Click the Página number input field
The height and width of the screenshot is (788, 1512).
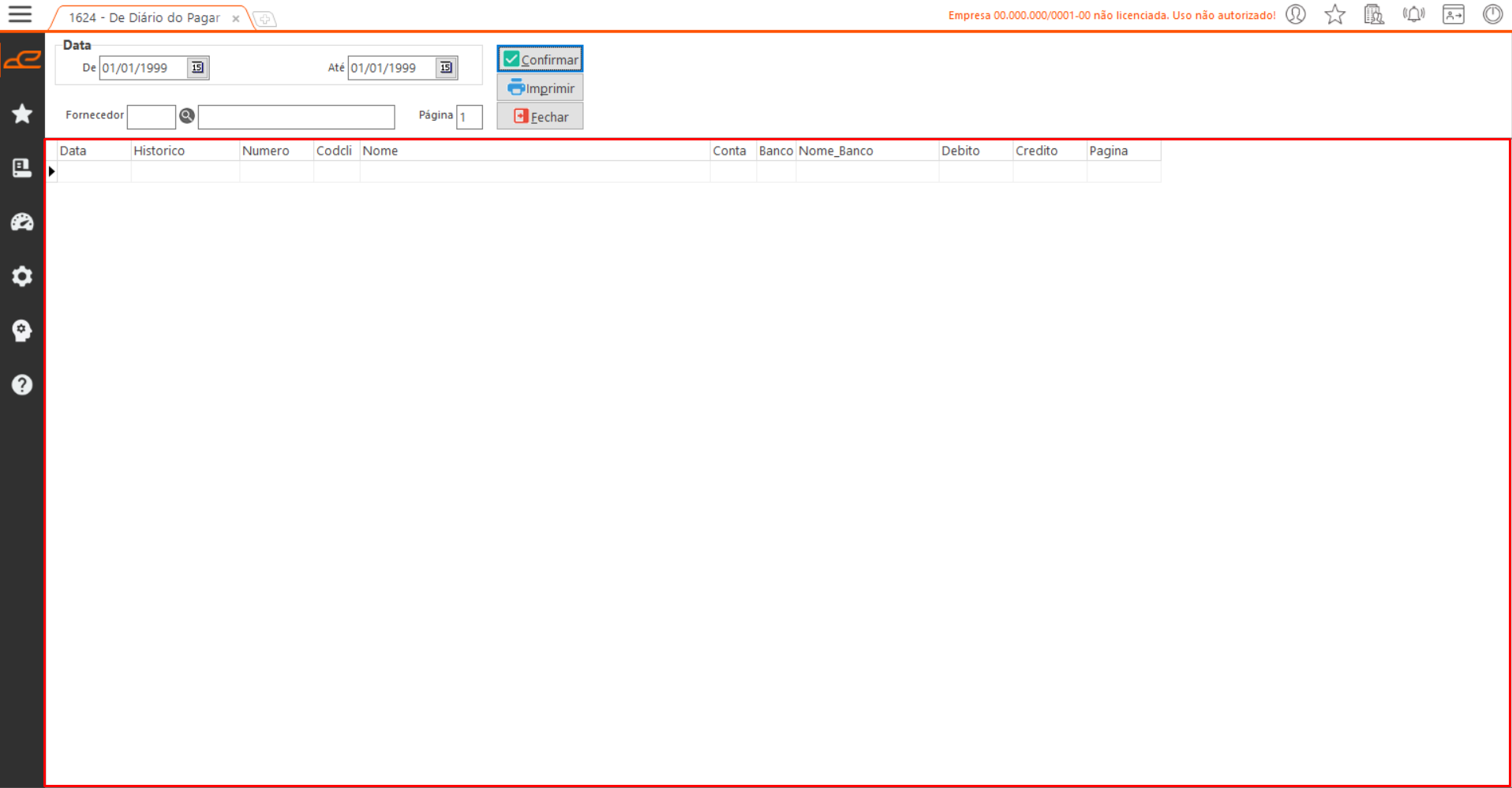(470, 117)
